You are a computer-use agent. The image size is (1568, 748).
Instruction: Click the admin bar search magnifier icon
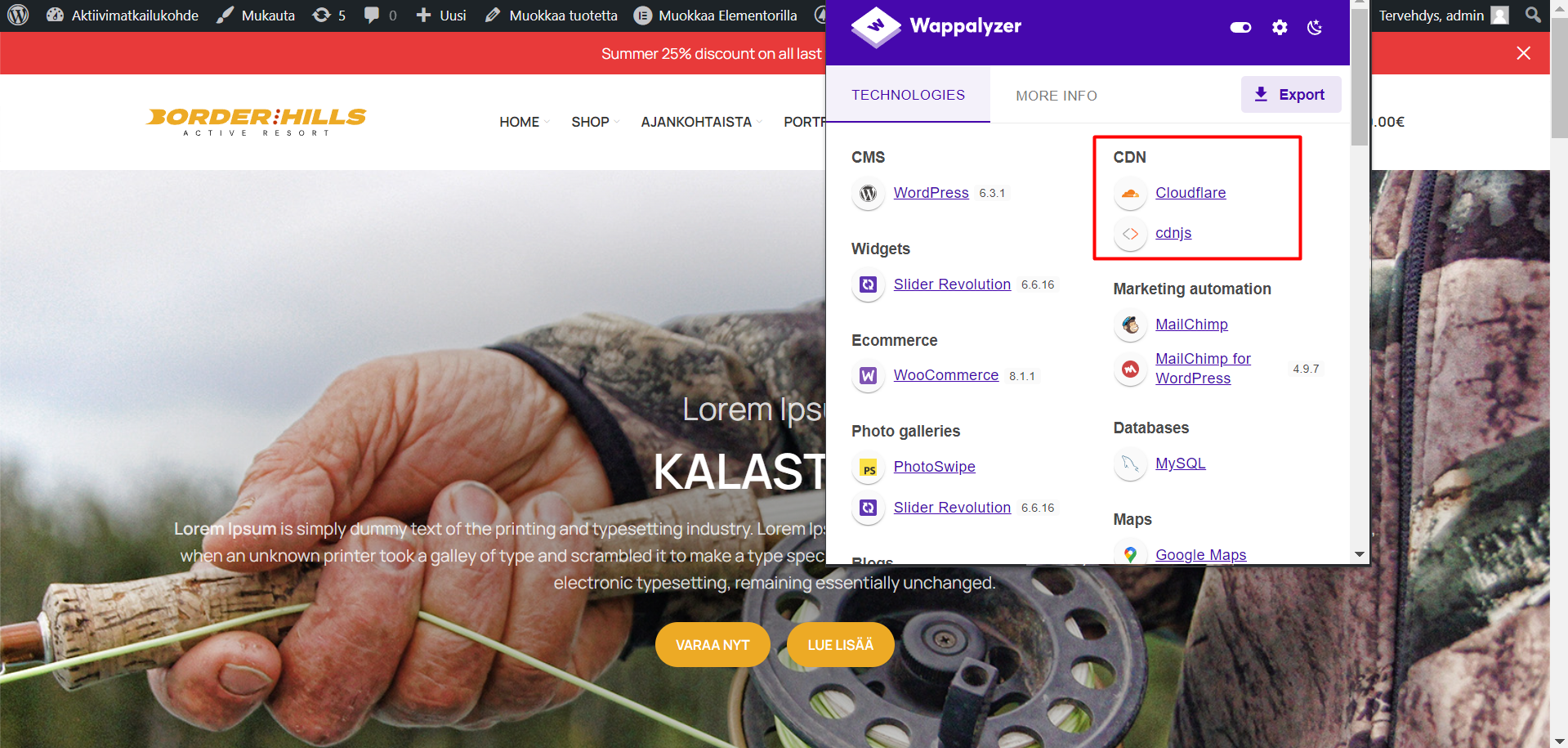pyautogui.click(x=1533, y=15)
